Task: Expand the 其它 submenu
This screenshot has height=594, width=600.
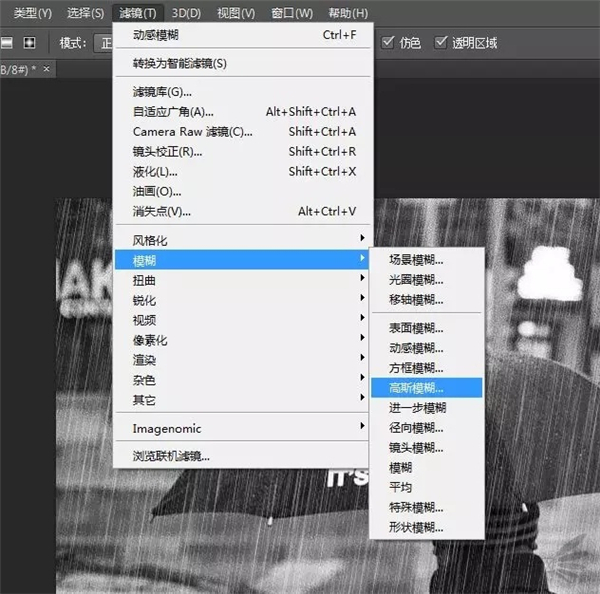Action: point(242,400)
